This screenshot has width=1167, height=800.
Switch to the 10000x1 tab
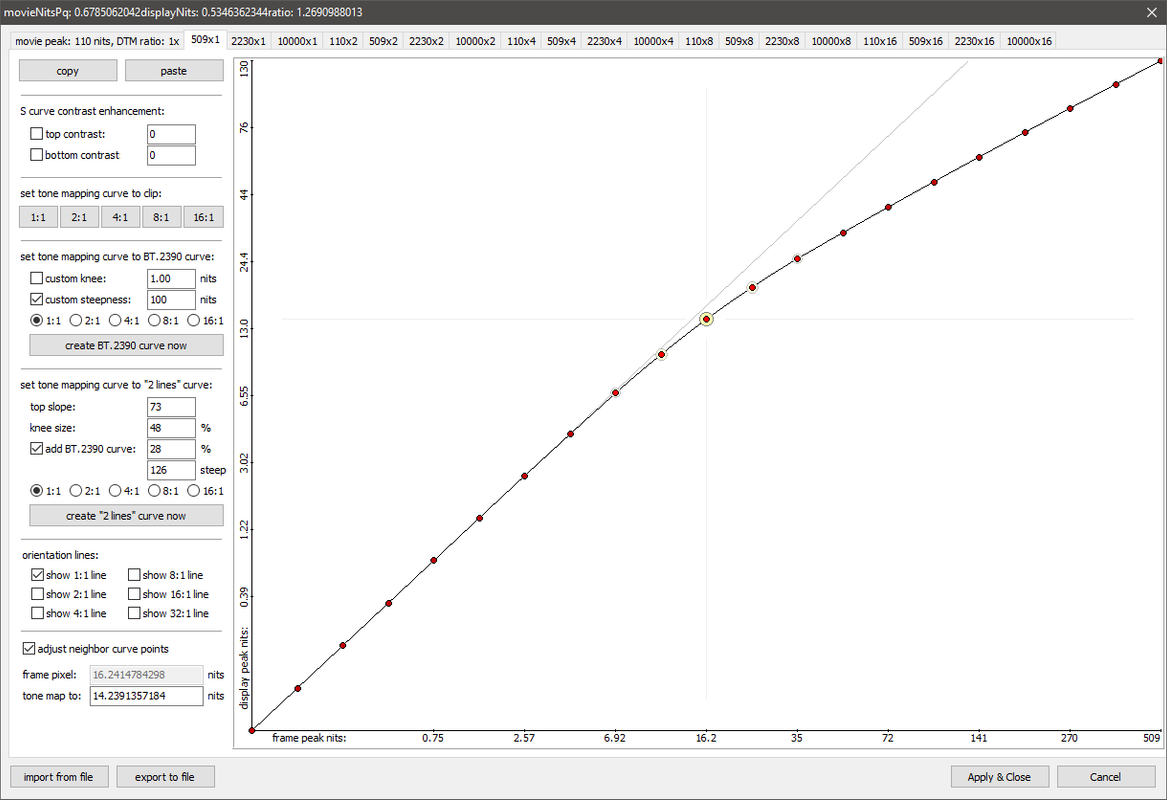pos(297,41)
